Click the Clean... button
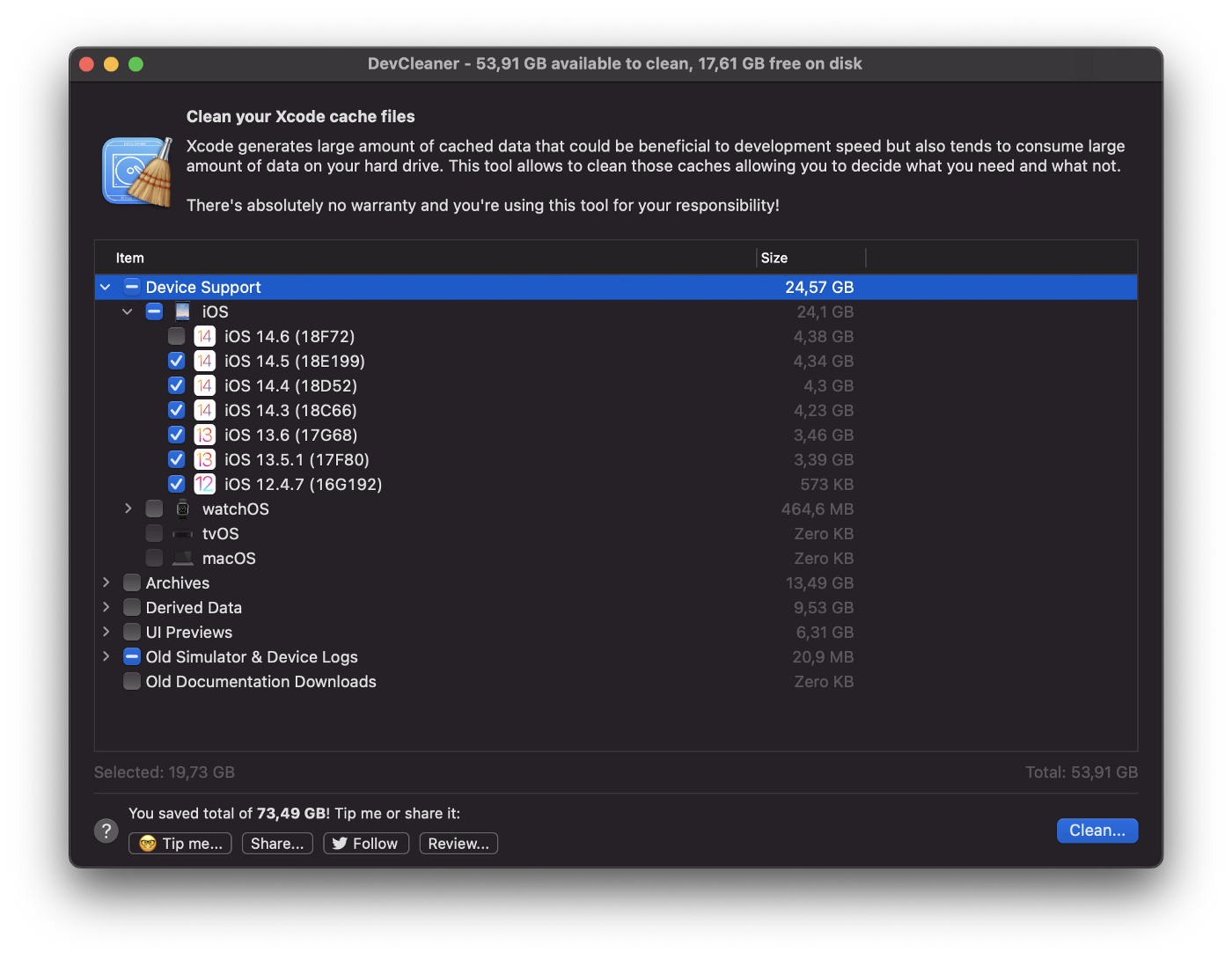1232x959 pixels. pyautogui.click(x=1097, y=831)
